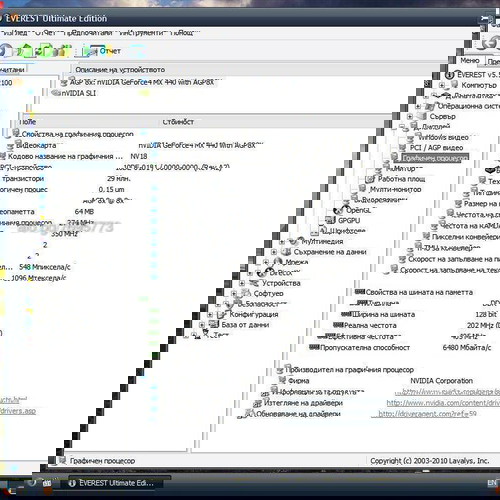The image size is (500, 500).
Task: Click the Видеокарта field row
Action: coord(136,146)
